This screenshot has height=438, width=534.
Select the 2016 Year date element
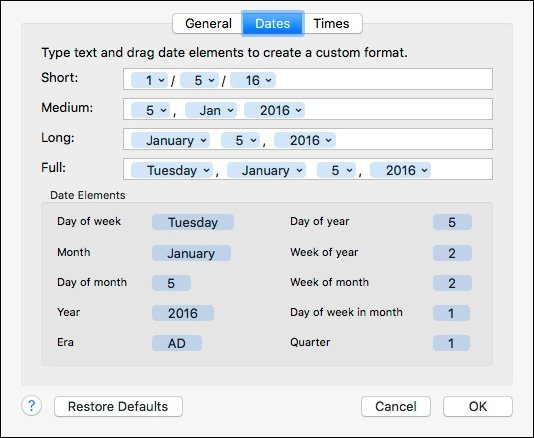(183, 313)
